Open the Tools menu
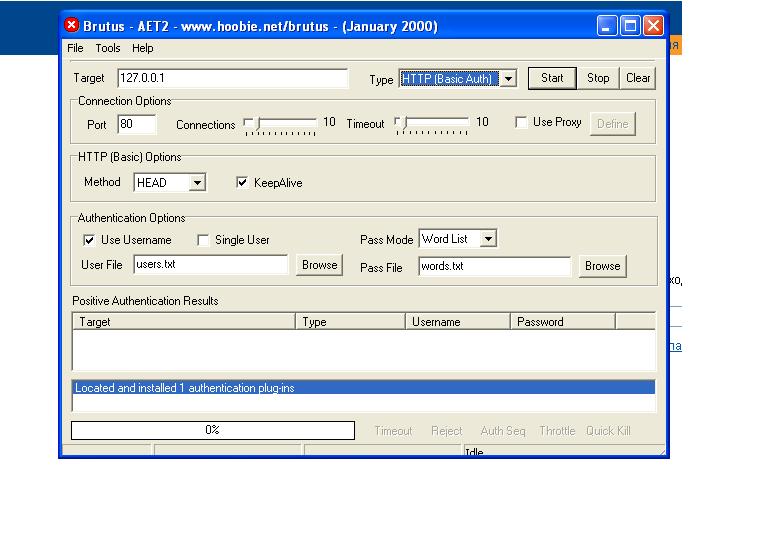 click(108, 48)
